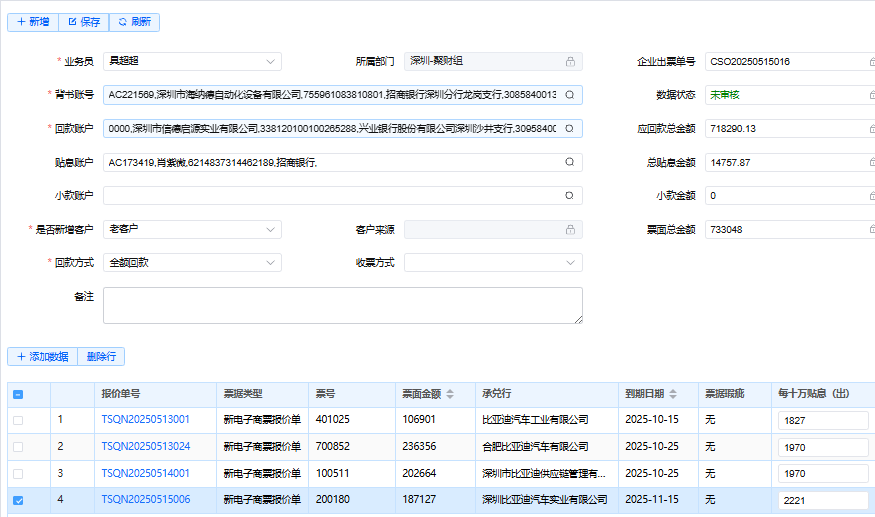Click the search icon in 小款账户 field
This screenshot has height=517, width=875.
pos(570,196)
